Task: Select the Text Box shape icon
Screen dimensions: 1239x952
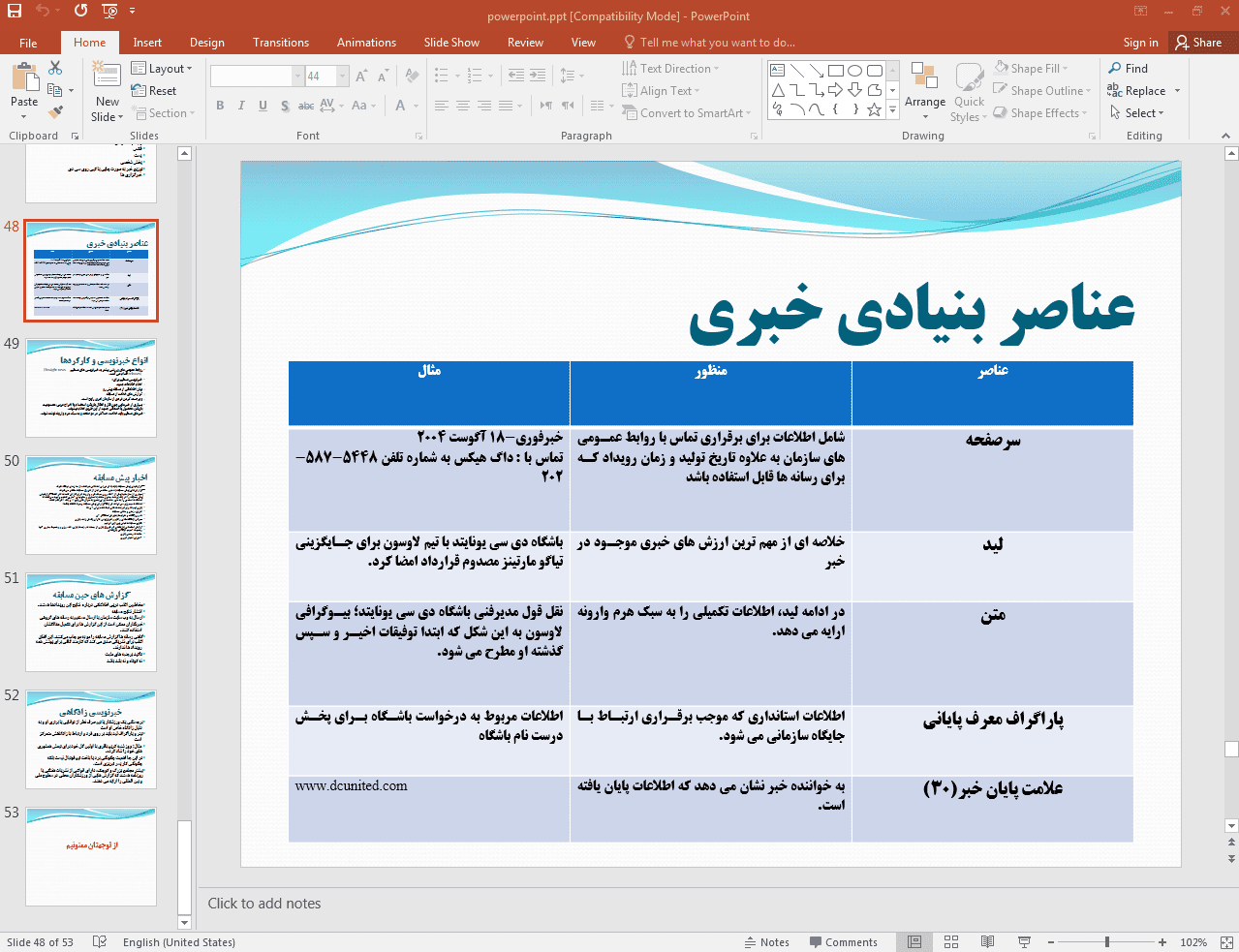Action: click(777, 71)
